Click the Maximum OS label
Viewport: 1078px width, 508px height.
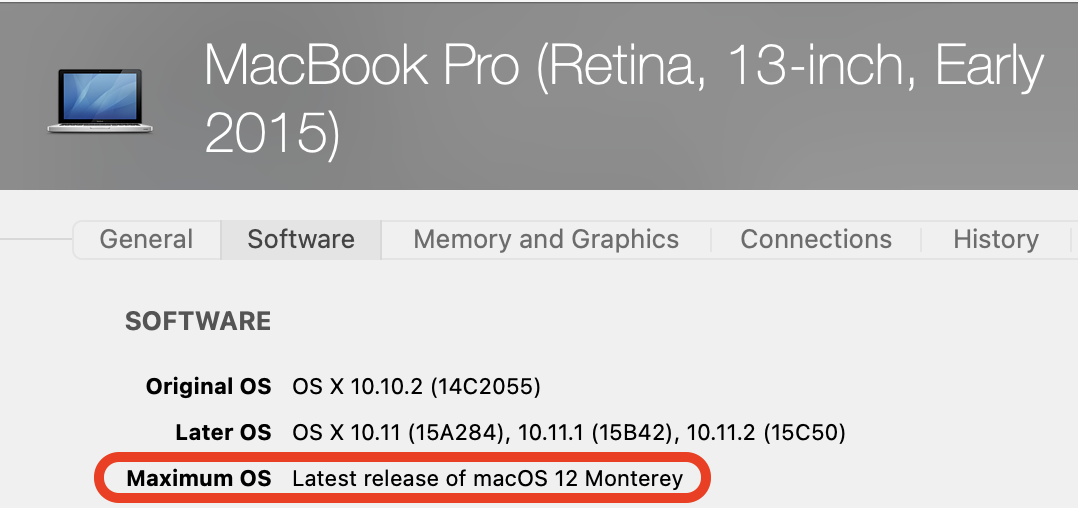coord(199,479)
